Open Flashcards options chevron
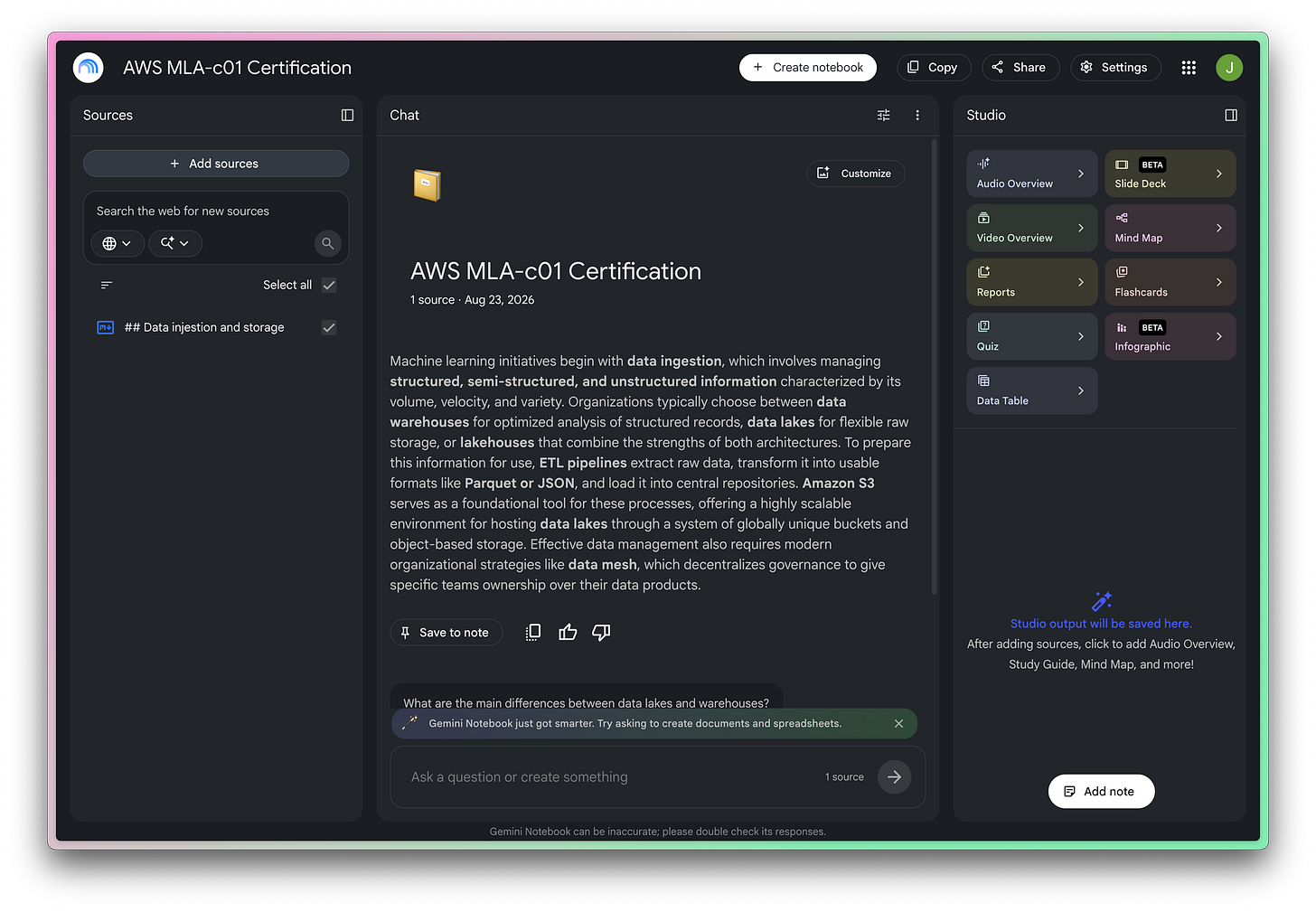 (1219, 282)
